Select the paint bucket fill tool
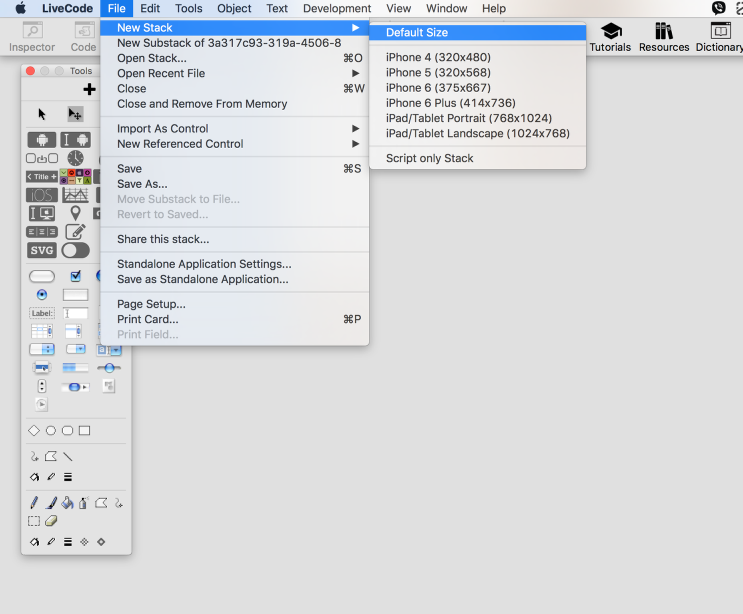Screen dimensions: 743x614 click(x=68, y=503)
